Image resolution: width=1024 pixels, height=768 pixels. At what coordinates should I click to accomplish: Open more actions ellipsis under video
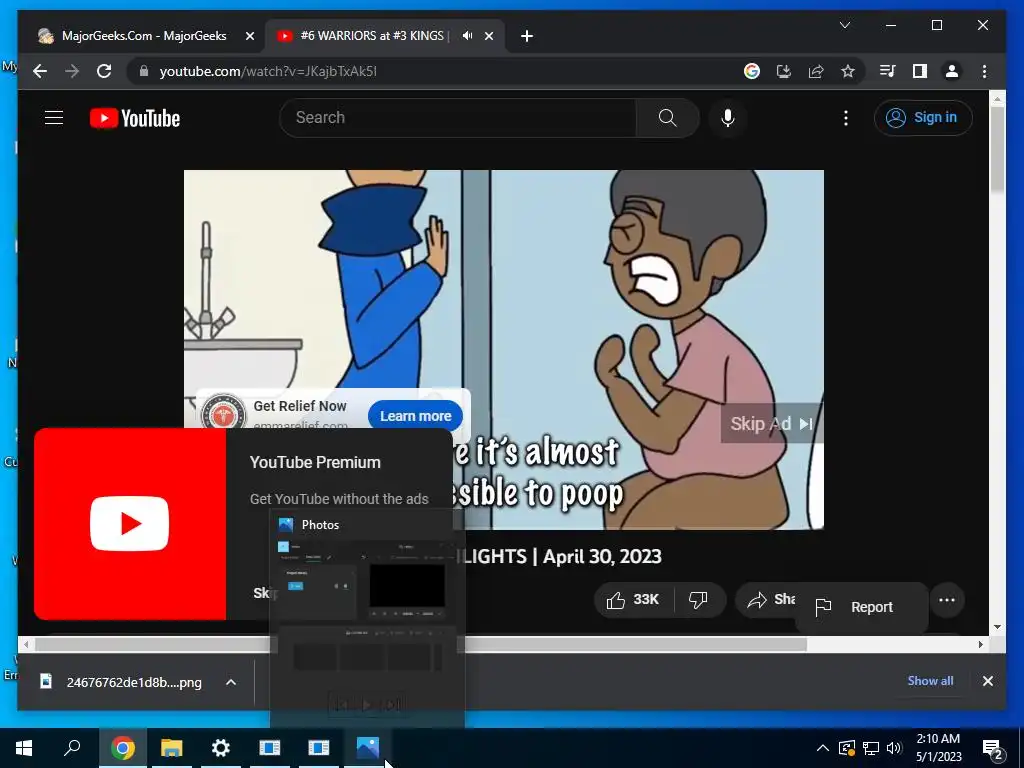click(947, 600)
